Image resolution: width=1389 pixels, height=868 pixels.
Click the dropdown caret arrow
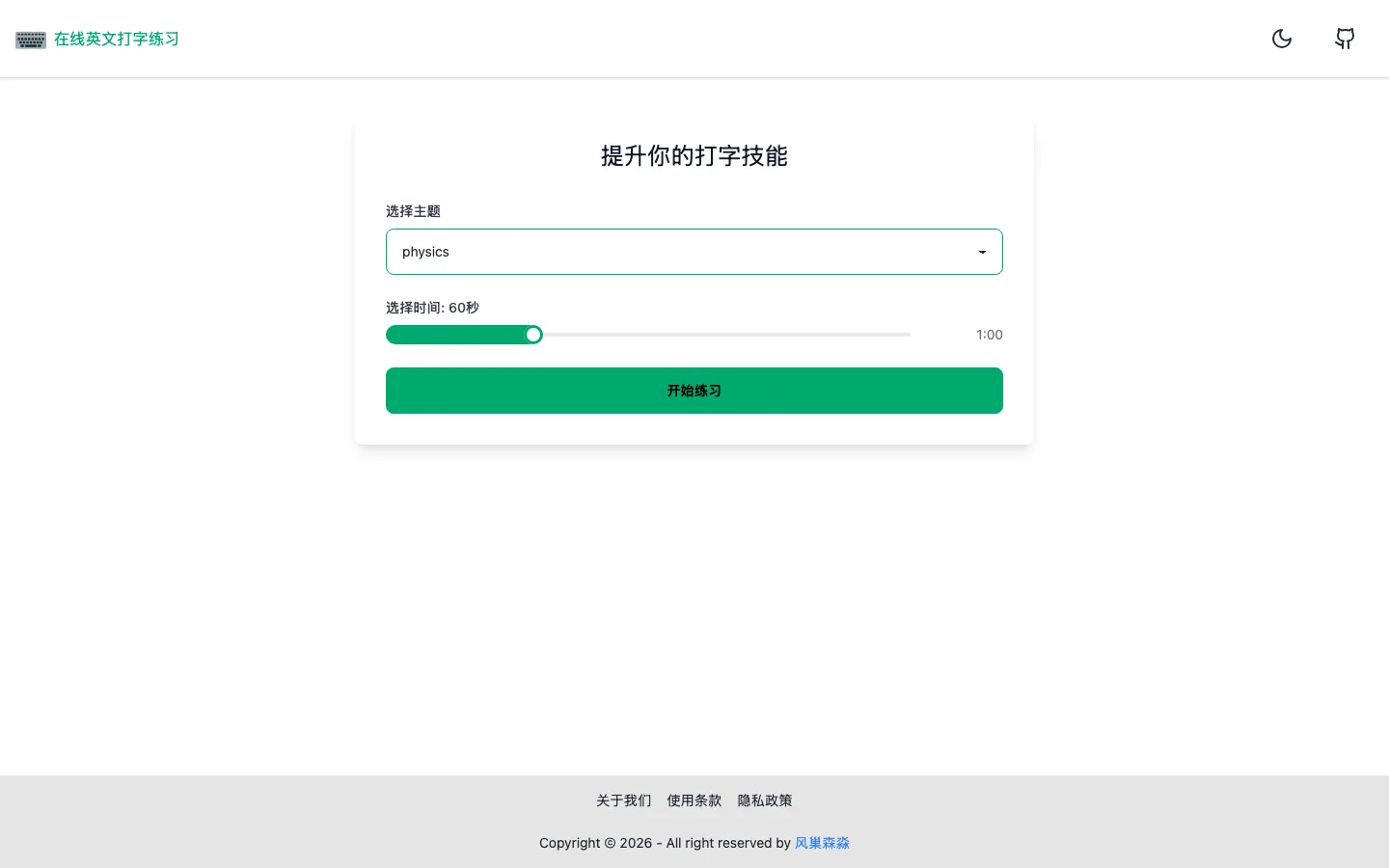click(x=982, y=252)
